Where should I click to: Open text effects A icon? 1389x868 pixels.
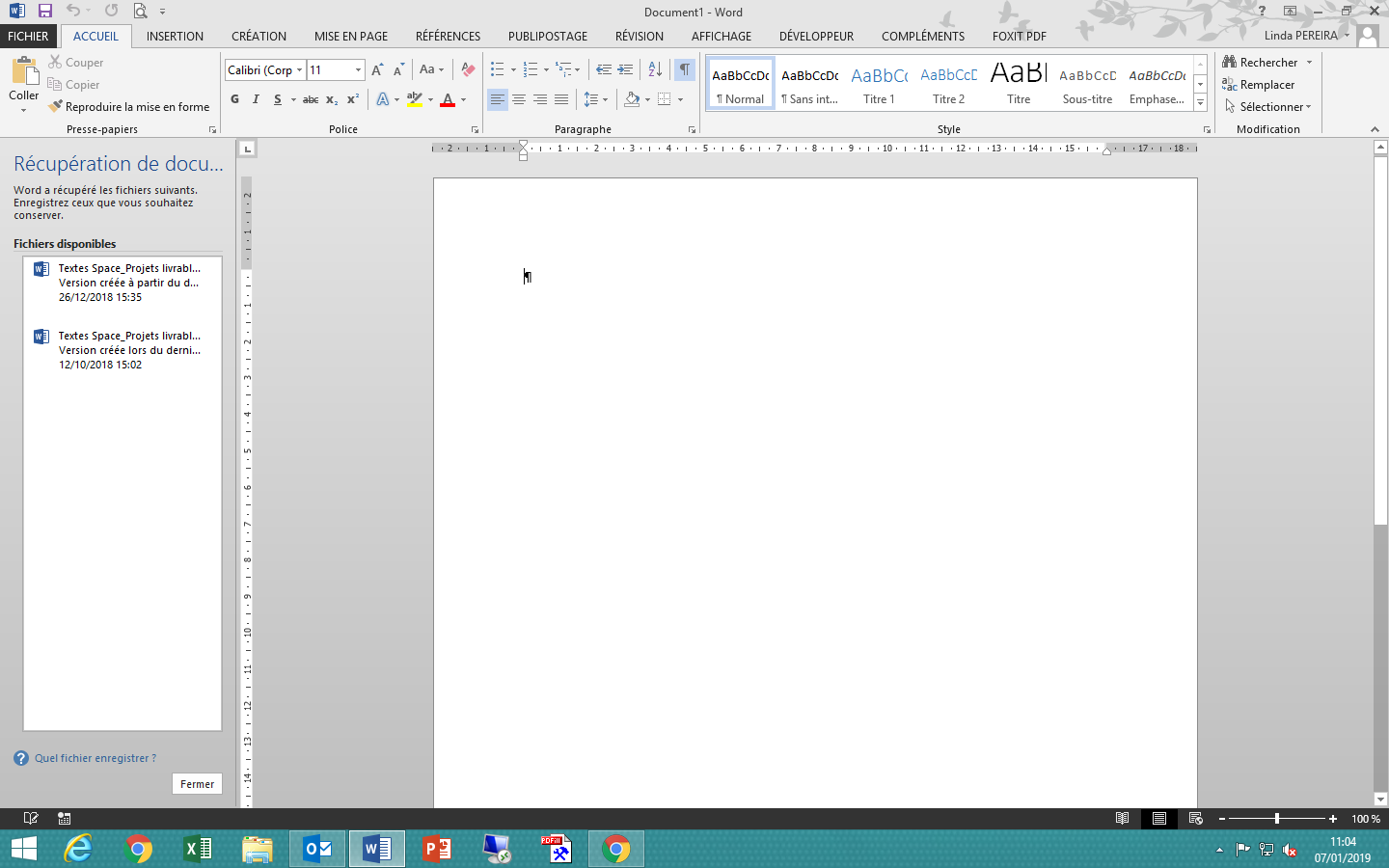tap(383, 99)
